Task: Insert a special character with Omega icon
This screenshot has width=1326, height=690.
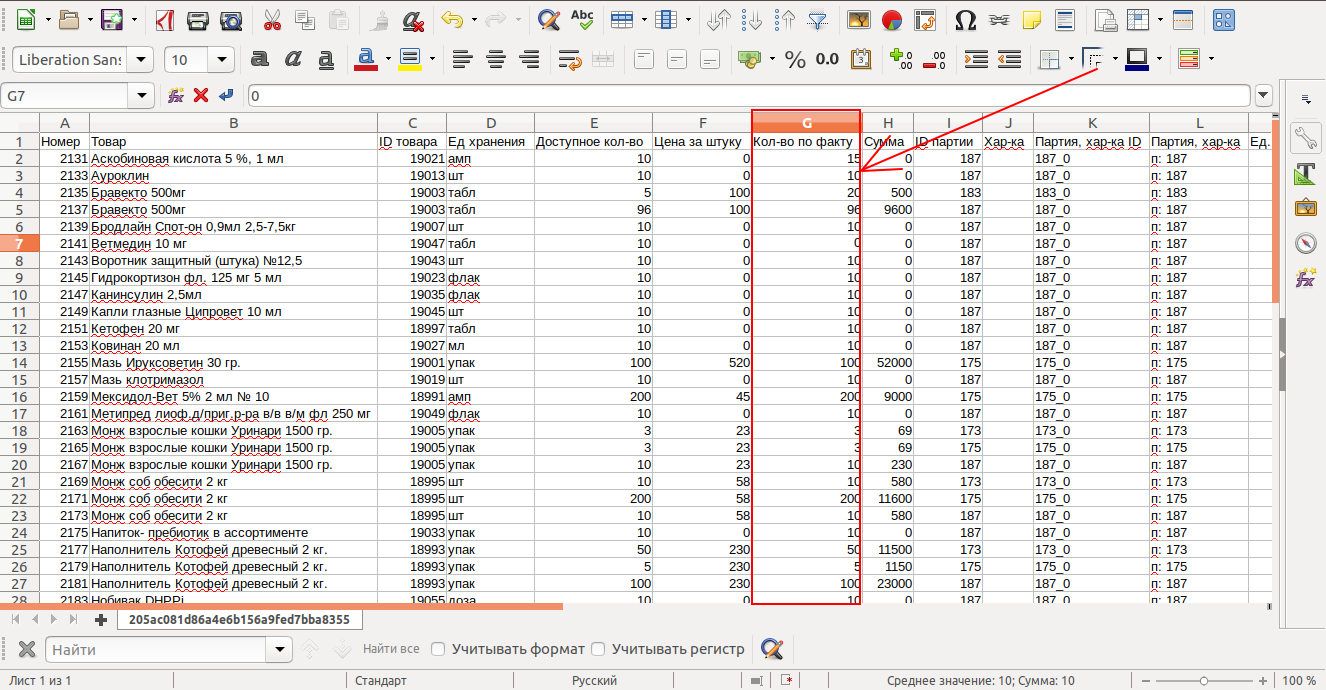Action: [965, 19]
